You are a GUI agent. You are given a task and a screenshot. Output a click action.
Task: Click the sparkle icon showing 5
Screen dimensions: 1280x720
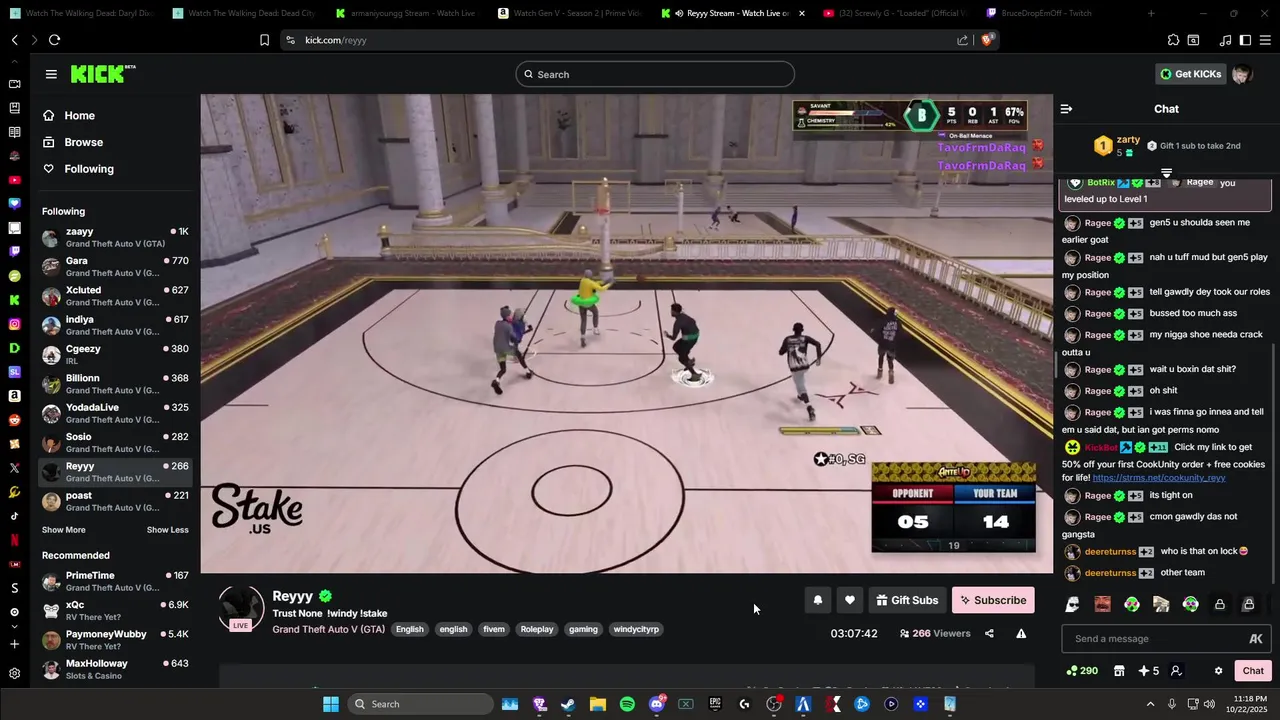pos(1149,671)
